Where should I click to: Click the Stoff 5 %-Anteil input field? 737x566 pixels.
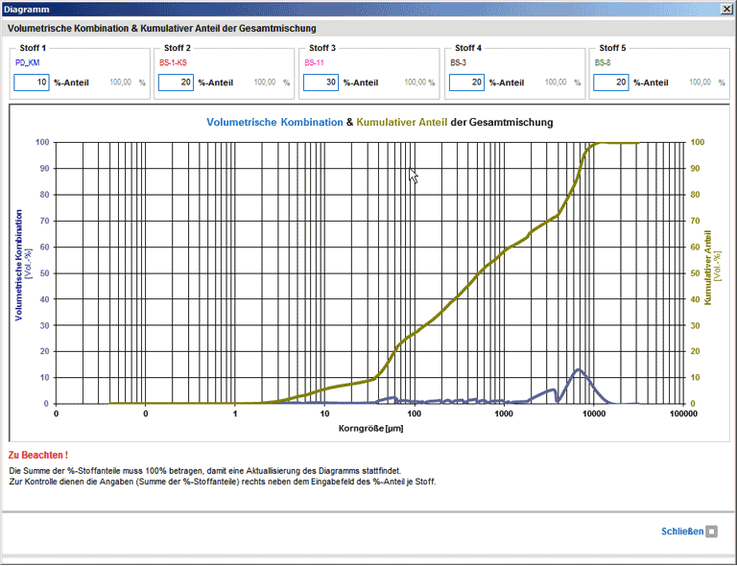(x=610, y=83)
